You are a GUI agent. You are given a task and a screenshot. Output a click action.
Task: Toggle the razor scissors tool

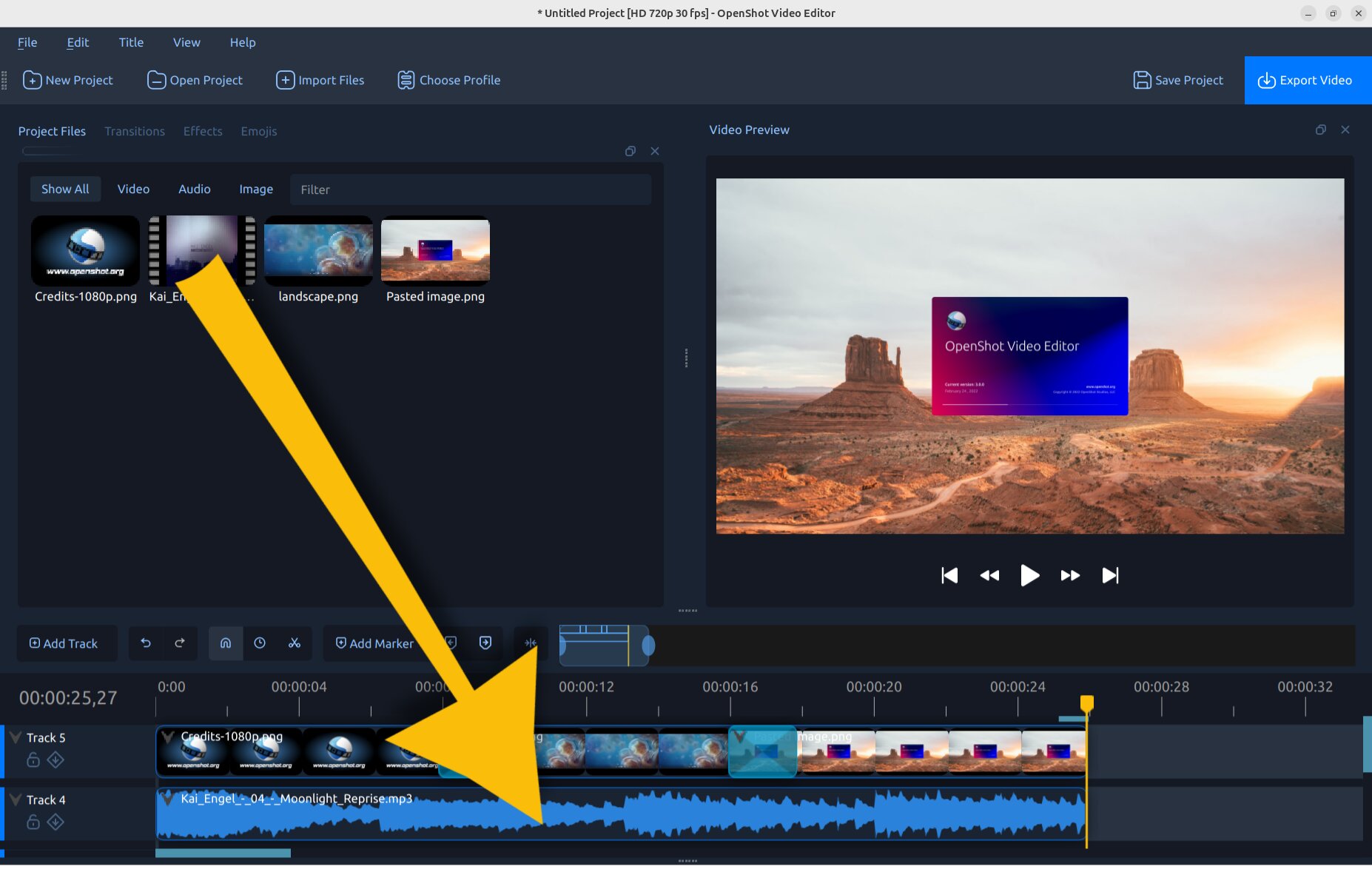[295, 643]
